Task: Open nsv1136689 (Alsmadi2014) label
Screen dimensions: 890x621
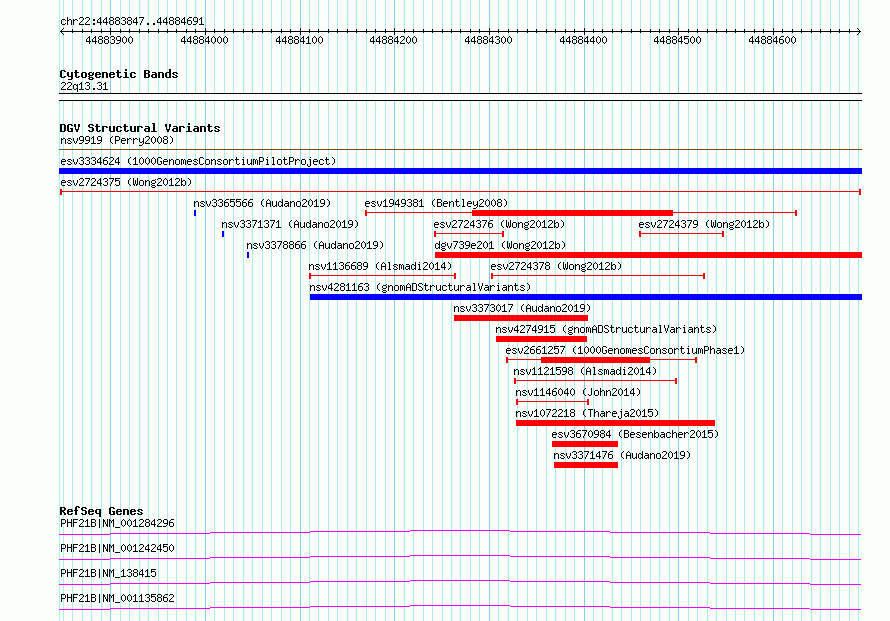Action: point(380,266)
